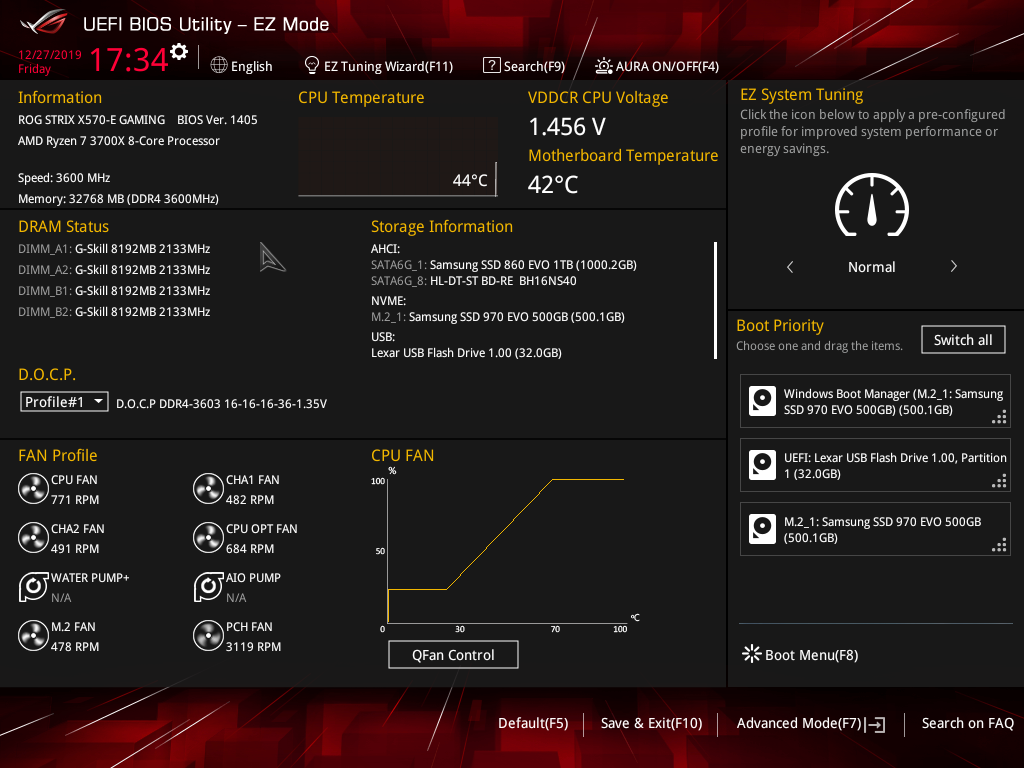Click Save & Exit(F10)
The width and height of the screenshot is (1024, 768).
pos(651,723)
